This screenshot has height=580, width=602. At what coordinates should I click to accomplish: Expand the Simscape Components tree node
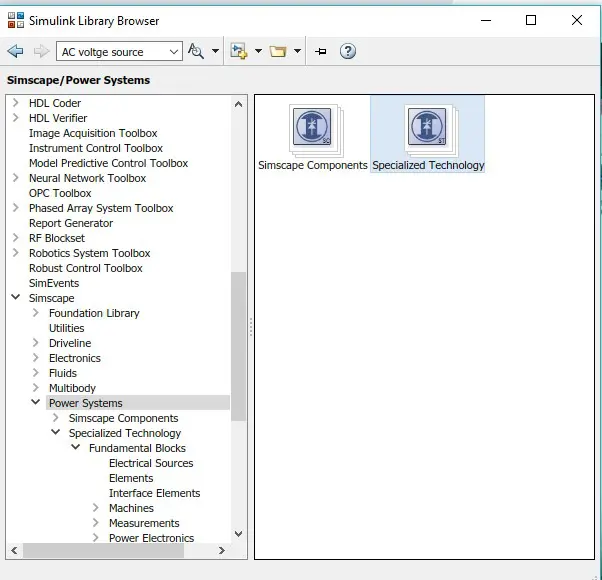tap(55, 417)
